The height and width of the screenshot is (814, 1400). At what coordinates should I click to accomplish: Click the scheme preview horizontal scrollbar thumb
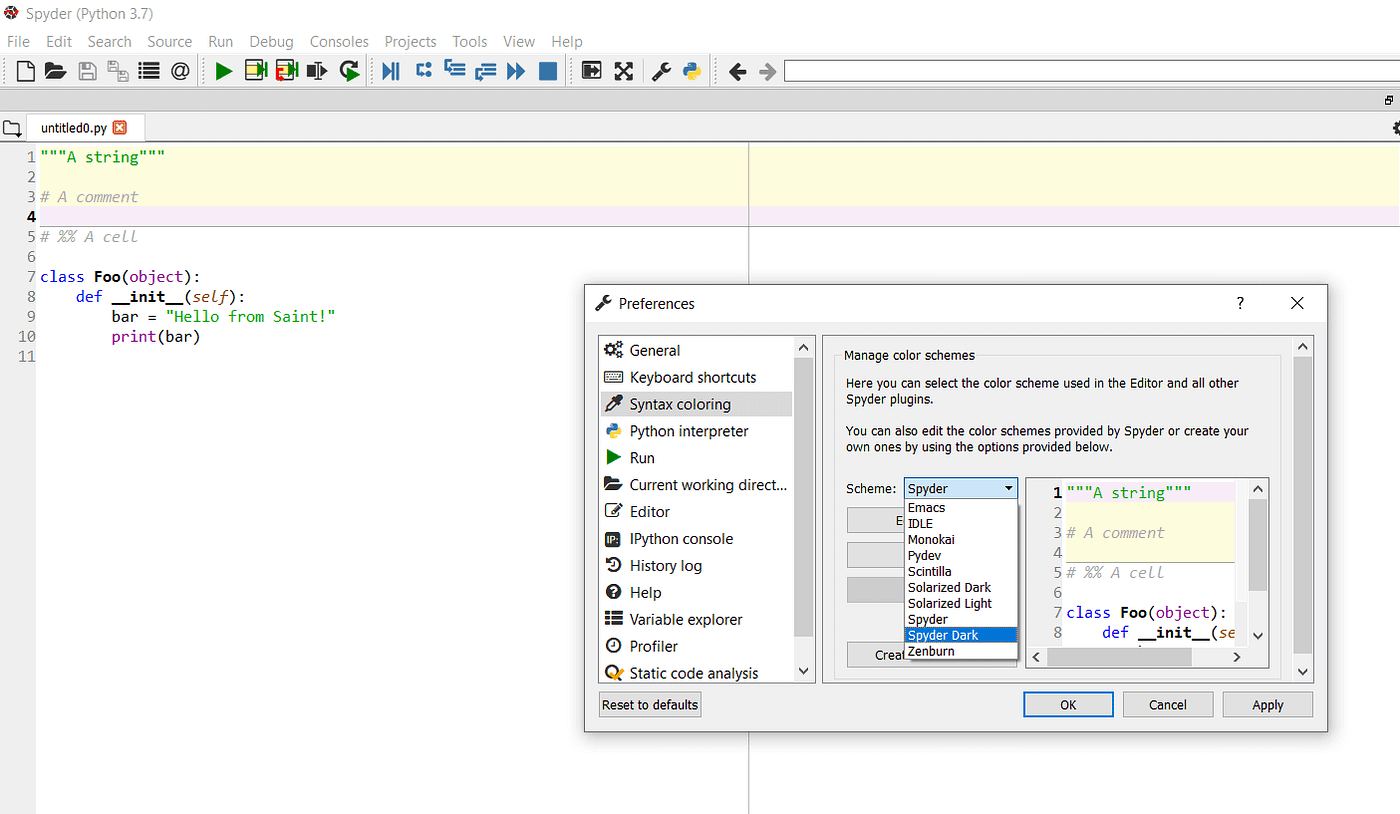pos(1119,657)
